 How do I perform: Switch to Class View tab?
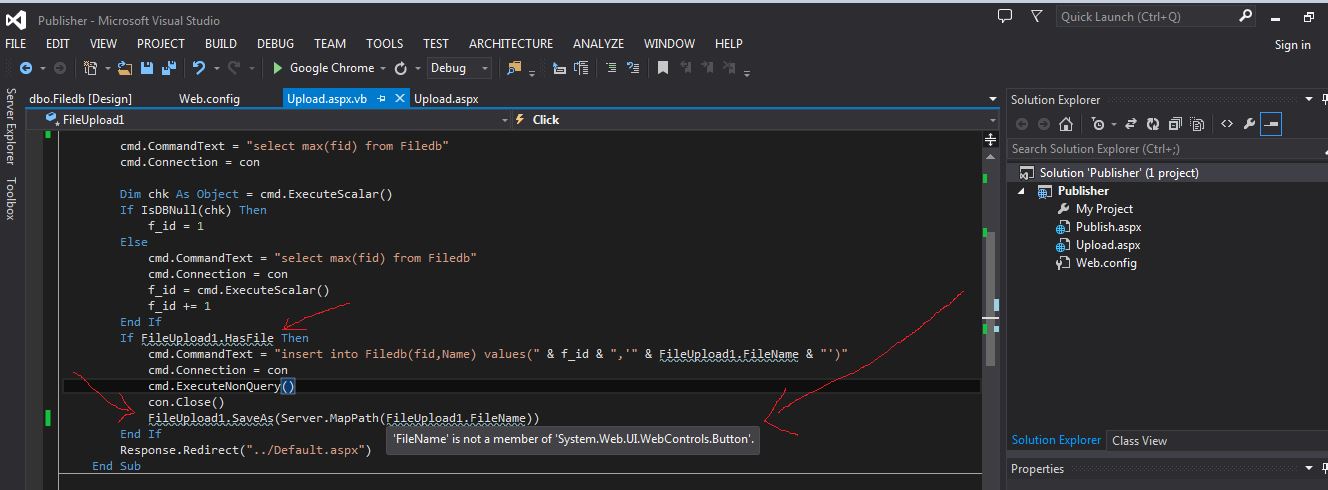point(1139,440)
